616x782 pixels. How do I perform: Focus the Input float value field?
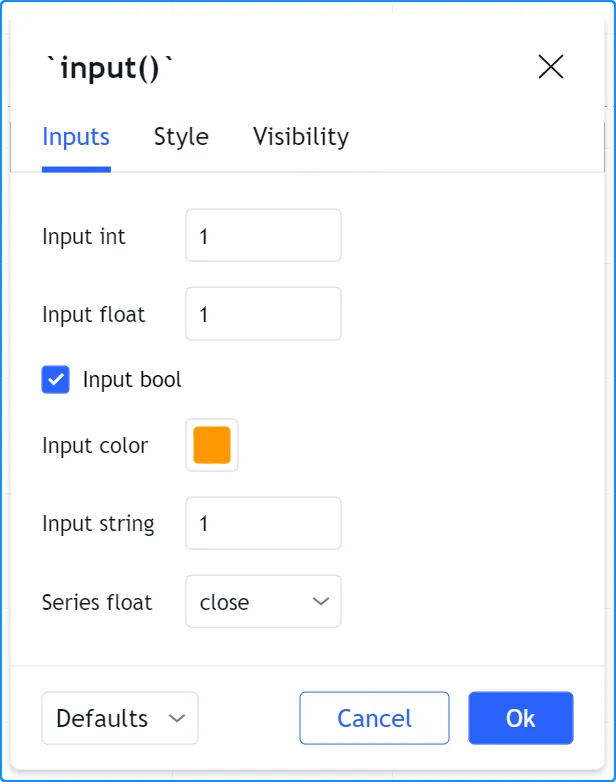263,314
